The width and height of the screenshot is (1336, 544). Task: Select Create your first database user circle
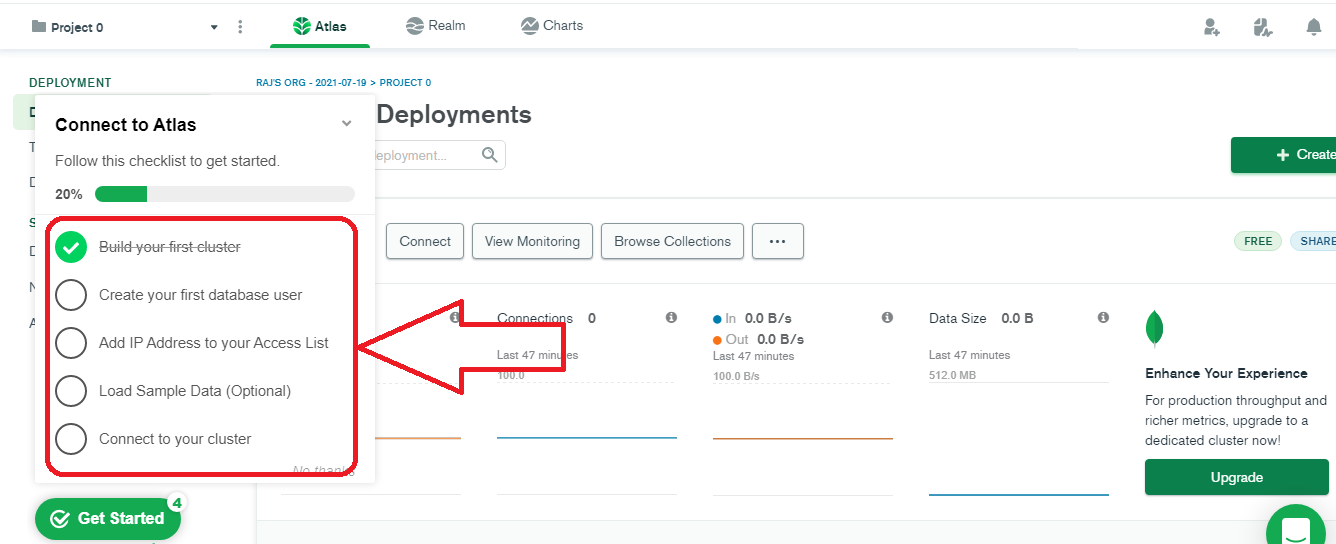coord(71,295)
